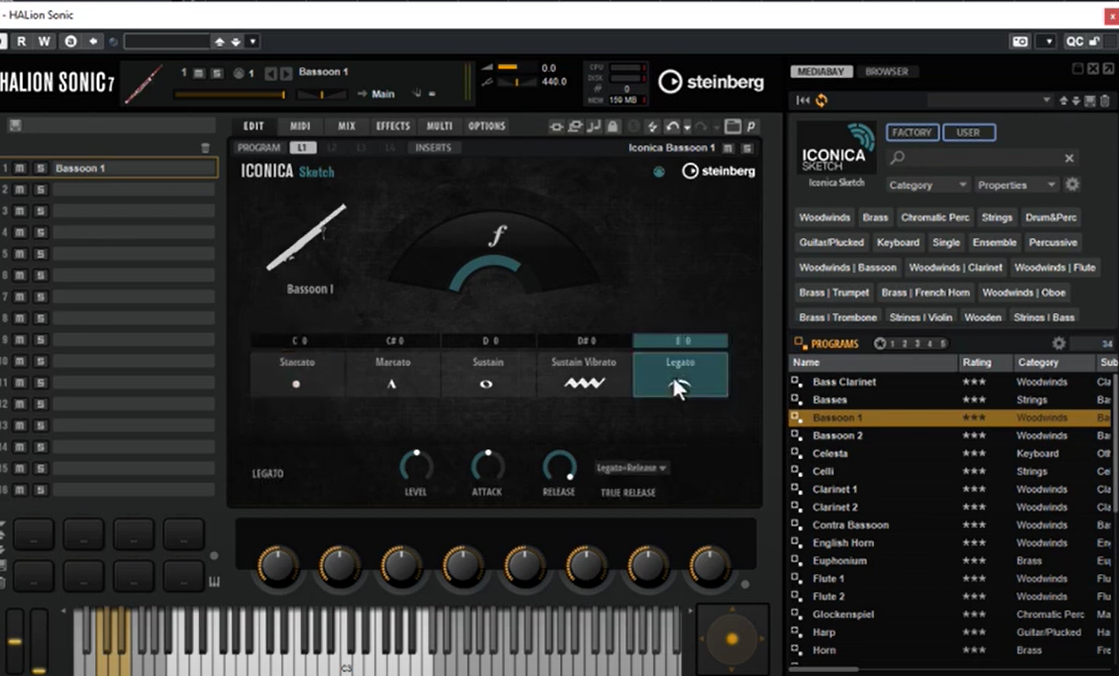Adjust the Legato RELEASE knob
This screenshot has height=676, width=1119.
[558, 466]
